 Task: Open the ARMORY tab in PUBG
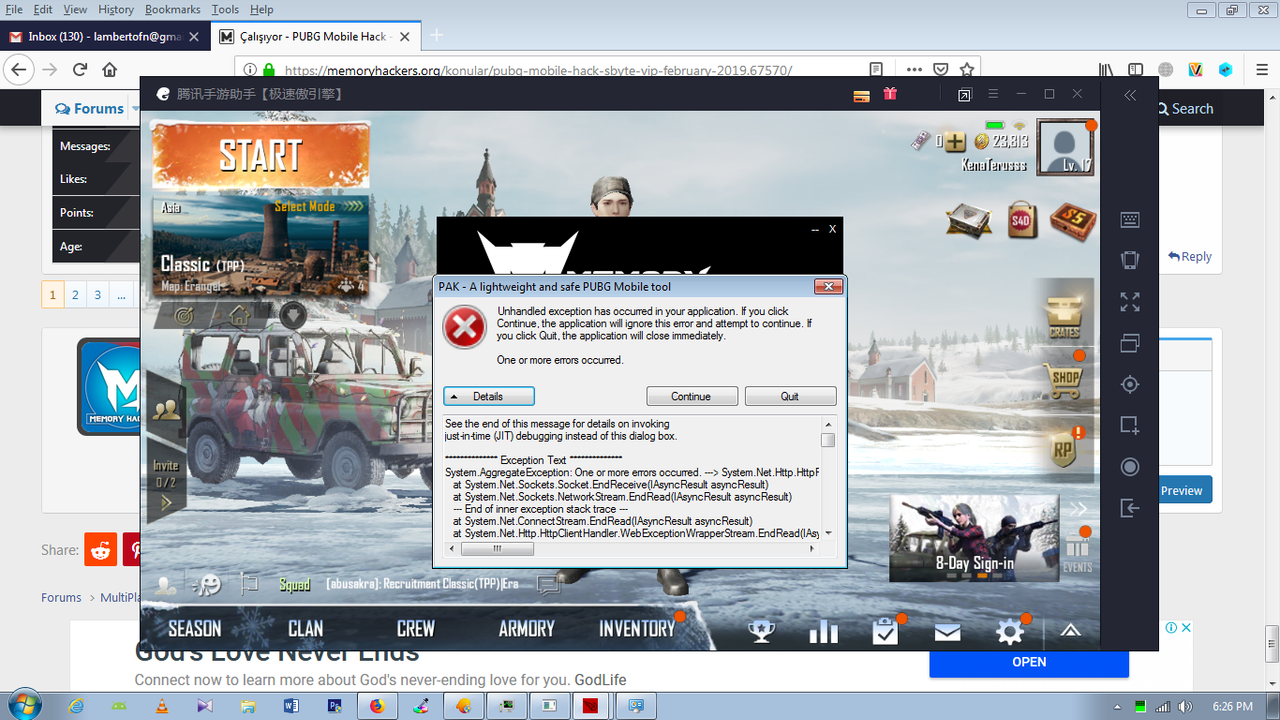point(526,628)
